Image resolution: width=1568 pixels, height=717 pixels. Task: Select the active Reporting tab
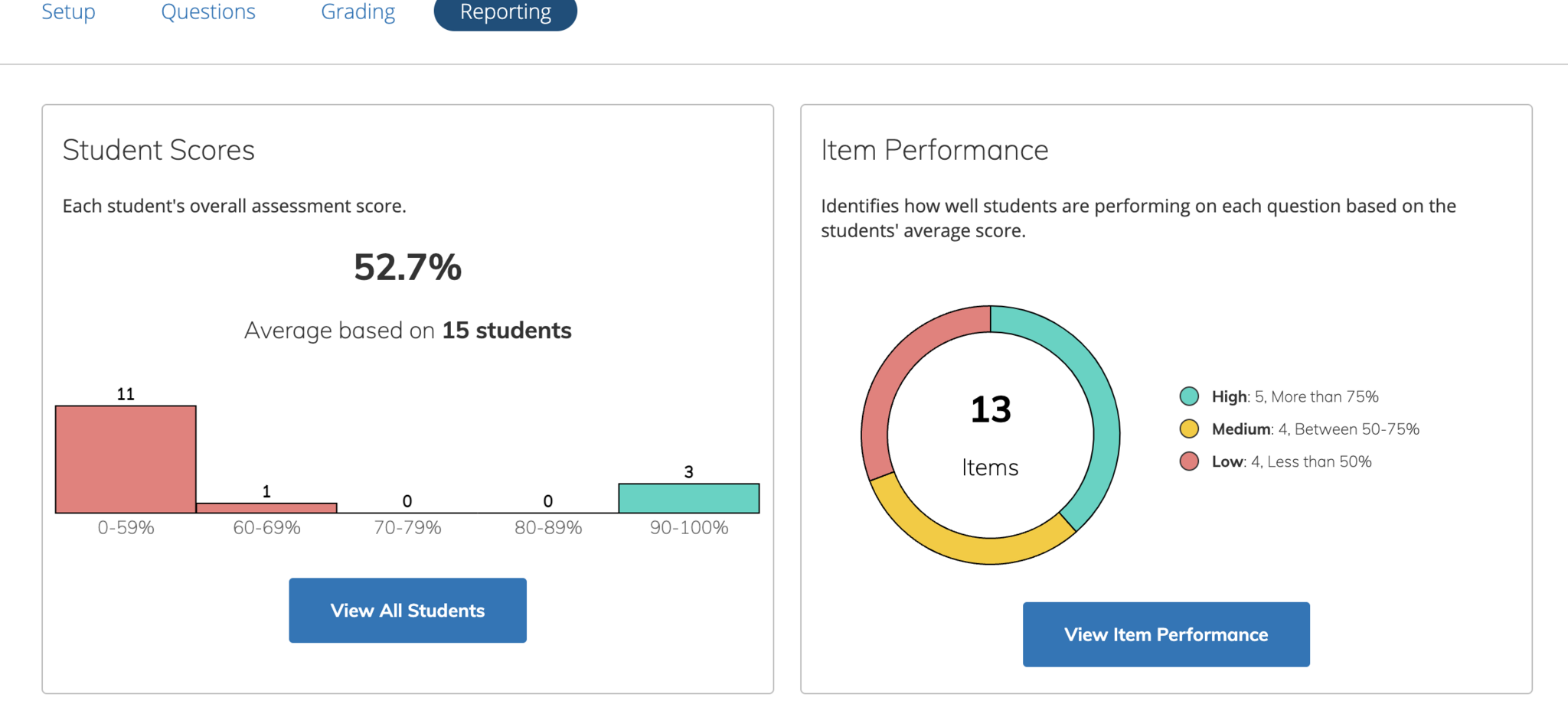(505, 12)
